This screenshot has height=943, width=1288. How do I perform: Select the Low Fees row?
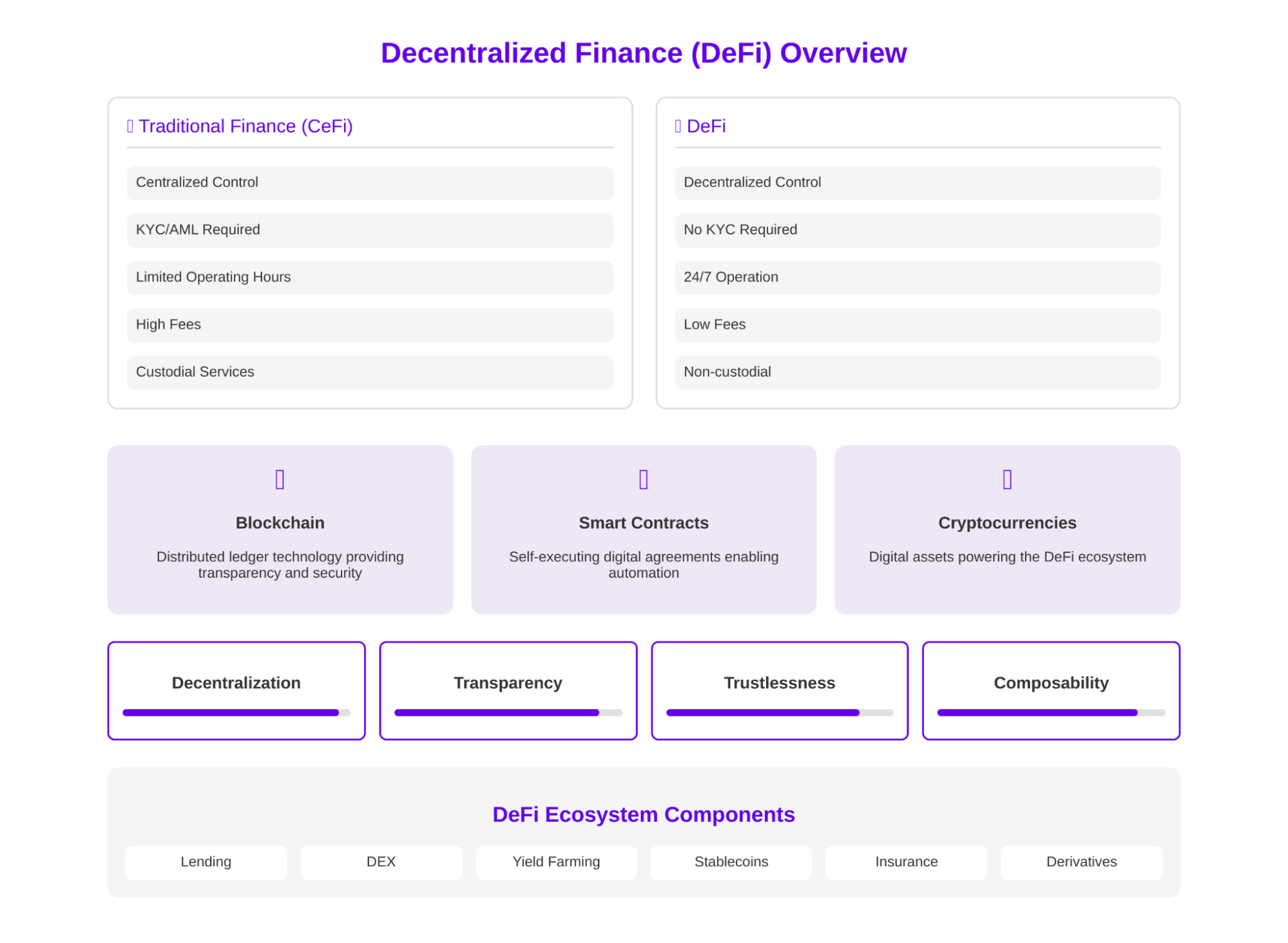[918, 325]
